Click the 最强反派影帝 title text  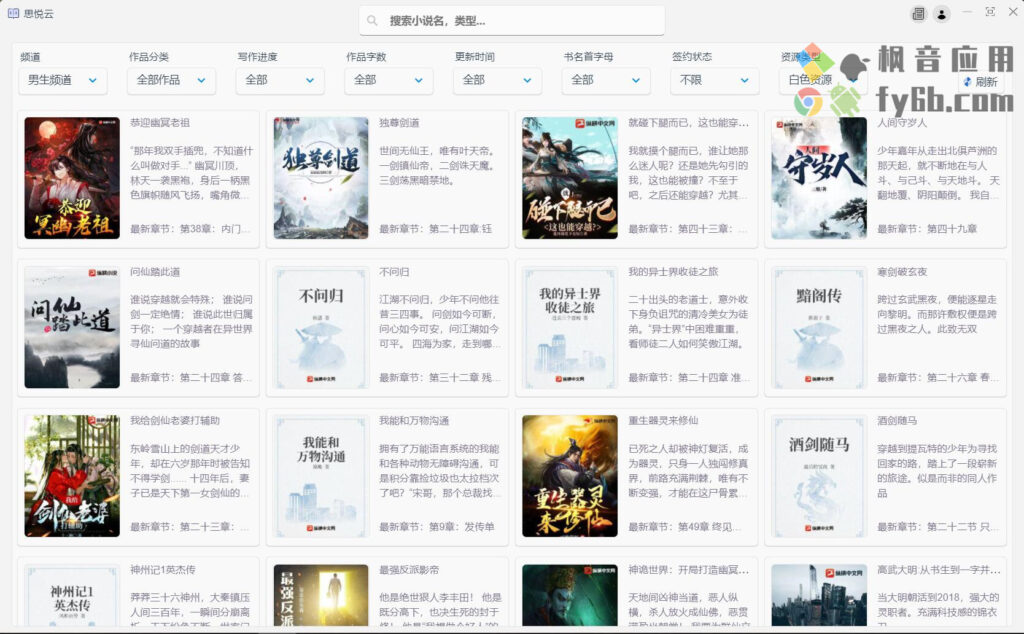coord(409,570)
